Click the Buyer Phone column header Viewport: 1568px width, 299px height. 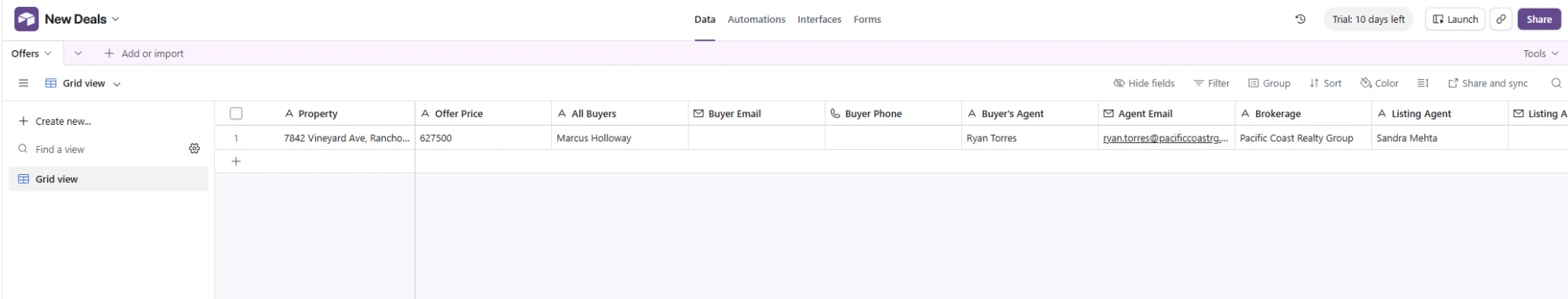[x=893, y=114]
